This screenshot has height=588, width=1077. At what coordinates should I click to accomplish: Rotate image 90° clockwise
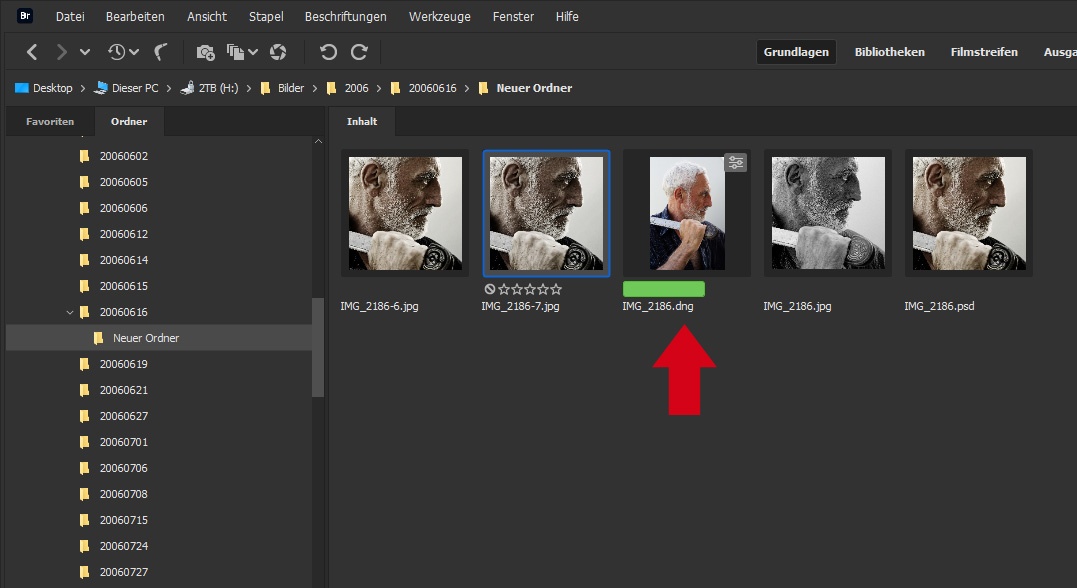click(x=359, y=52)
